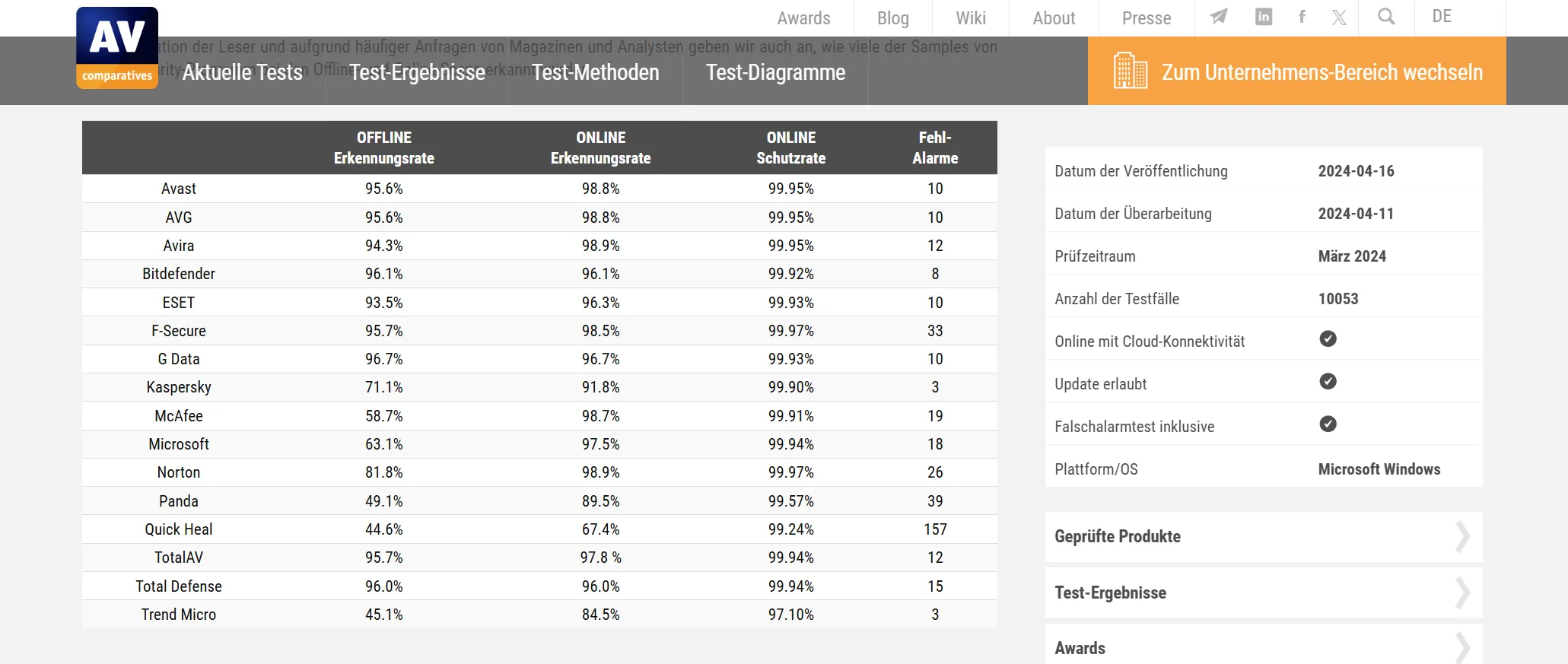Open the search magnifier icon

pos(1386,15)
